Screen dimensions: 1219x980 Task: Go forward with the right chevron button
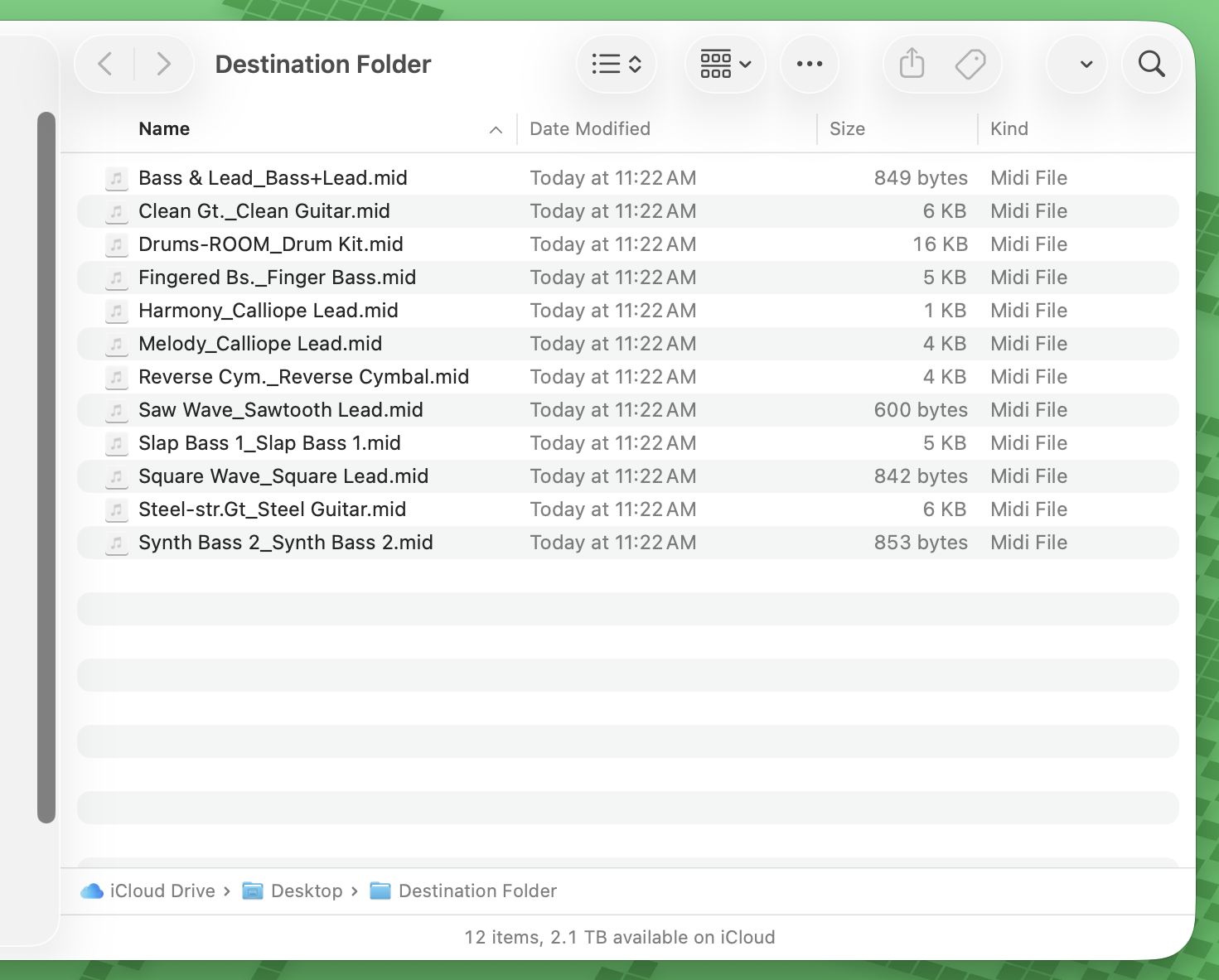pyautogui.click(x=163, y=64)
